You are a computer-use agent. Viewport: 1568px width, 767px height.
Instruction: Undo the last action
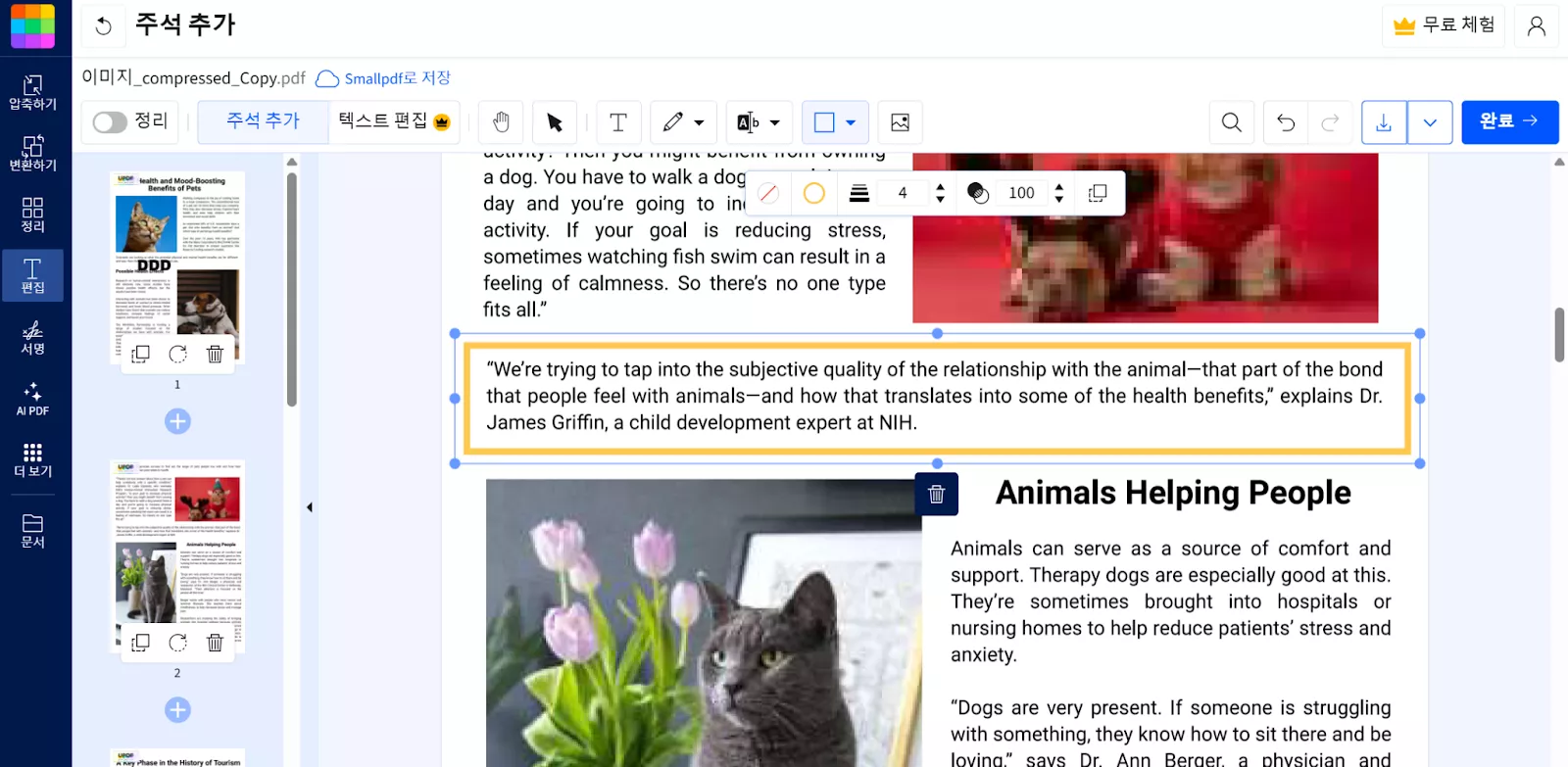tap(1286, 122)
